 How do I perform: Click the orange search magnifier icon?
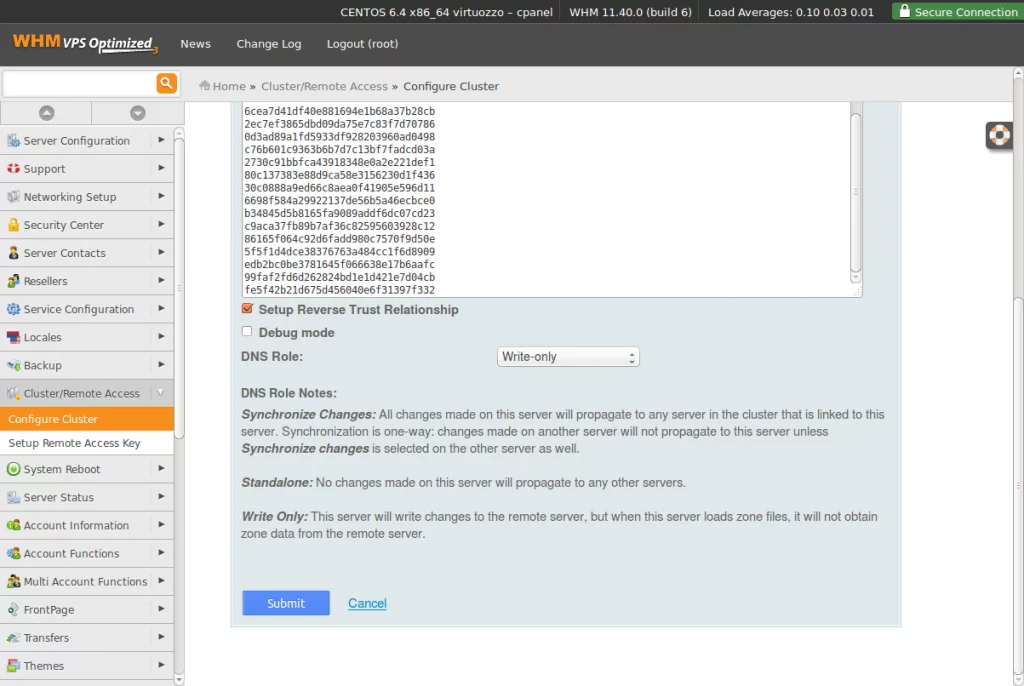[167, 84]
